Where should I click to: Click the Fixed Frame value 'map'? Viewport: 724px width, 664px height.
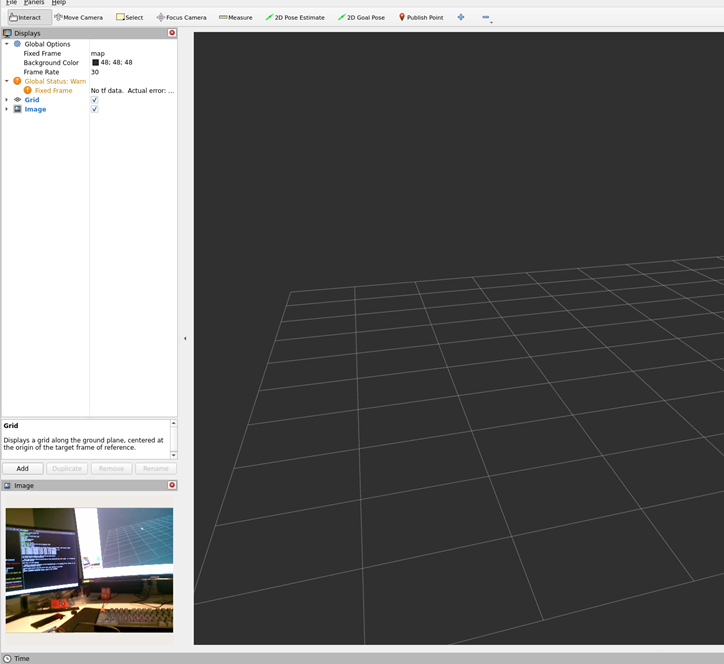(98, 53)
